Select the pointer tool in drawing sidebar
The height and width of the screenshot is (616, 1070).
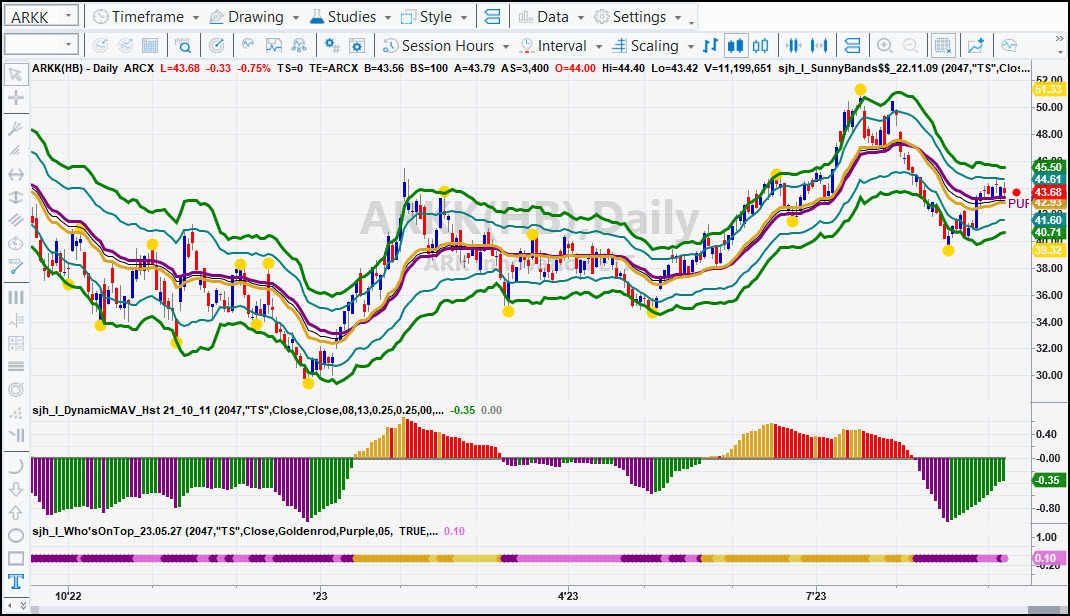tap(15, 74)
